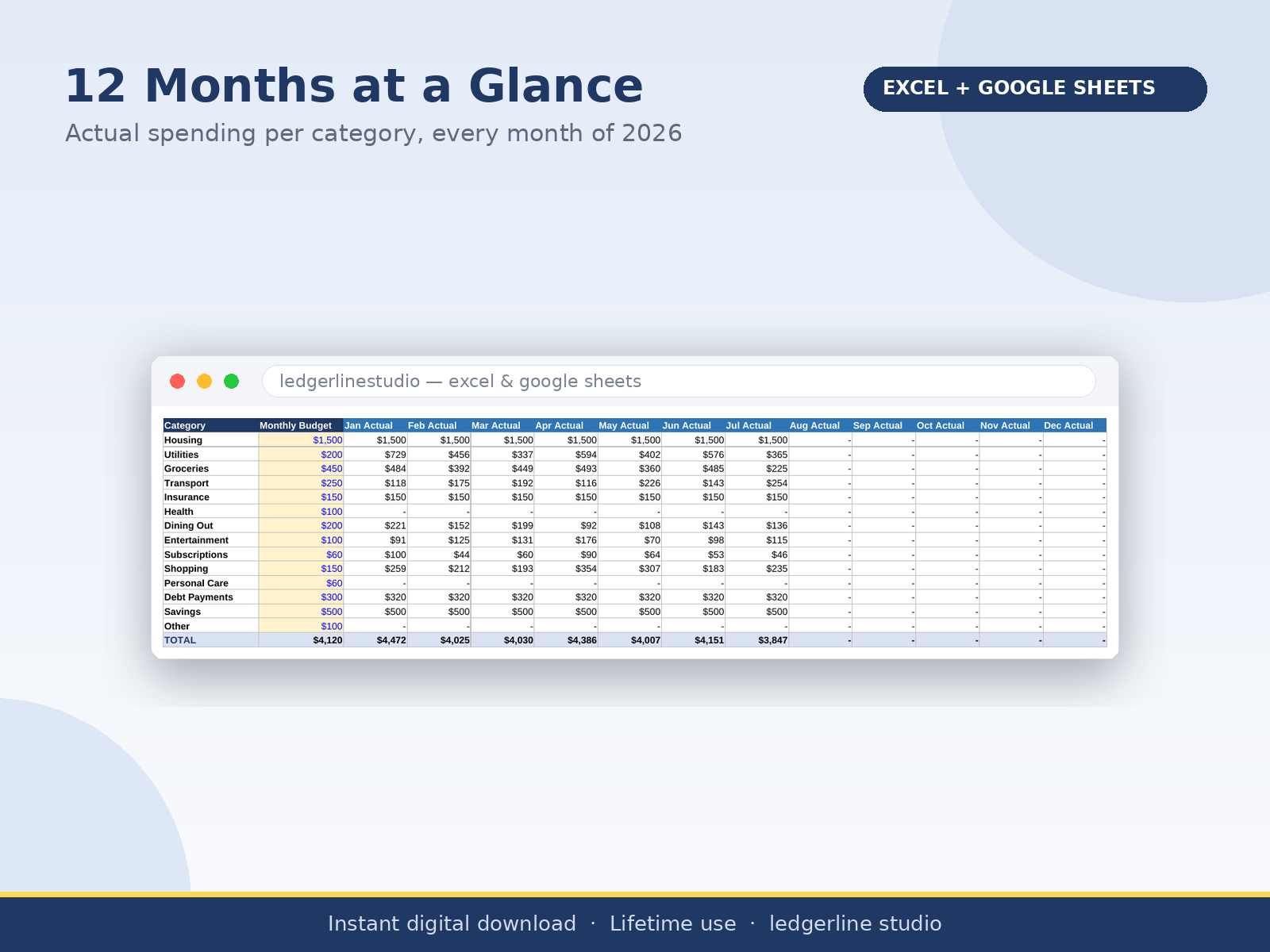Click the yellow minimize dot in mock window
The width and height of the screenshot is (1270, 952).
(205, 382)
